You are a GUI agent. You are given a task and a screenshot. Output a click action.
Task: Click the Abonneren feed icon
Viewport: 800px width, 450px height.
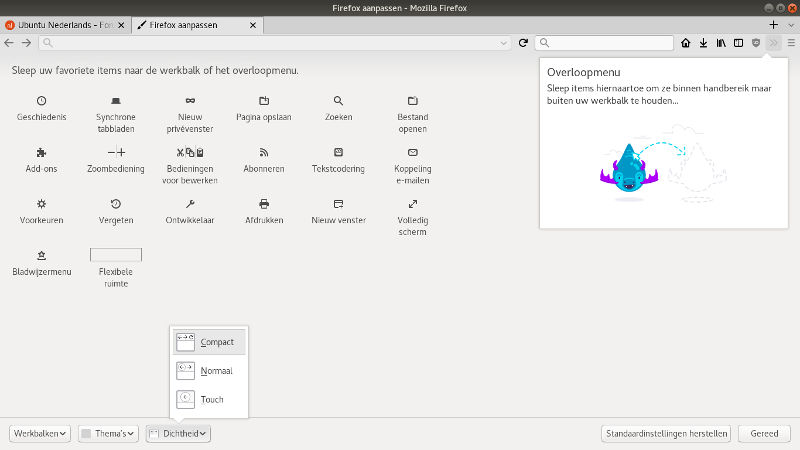(x=264, y=153)
